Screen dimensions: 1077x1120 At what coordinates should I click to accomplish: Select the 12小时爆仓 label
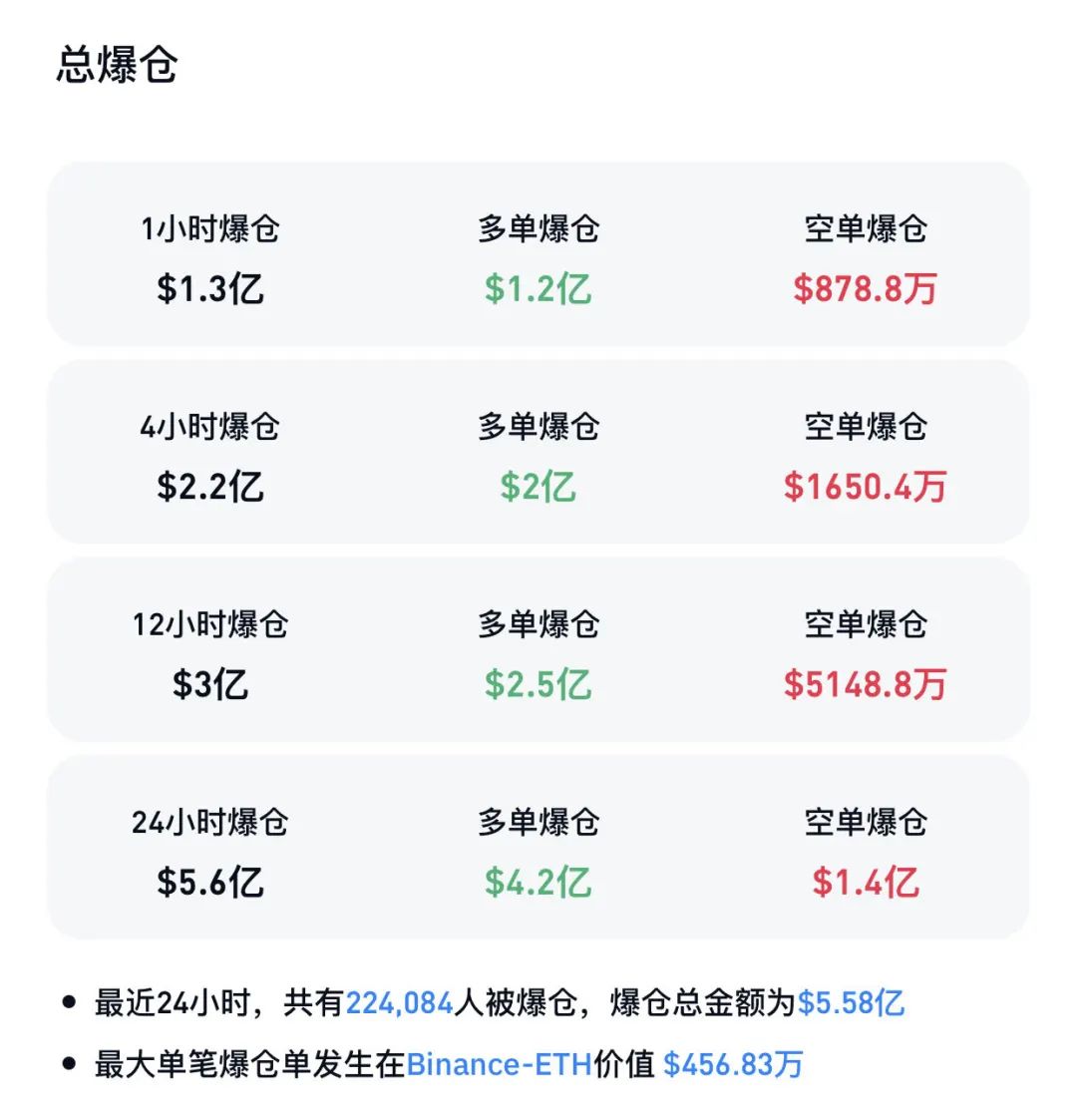[209, 623]
